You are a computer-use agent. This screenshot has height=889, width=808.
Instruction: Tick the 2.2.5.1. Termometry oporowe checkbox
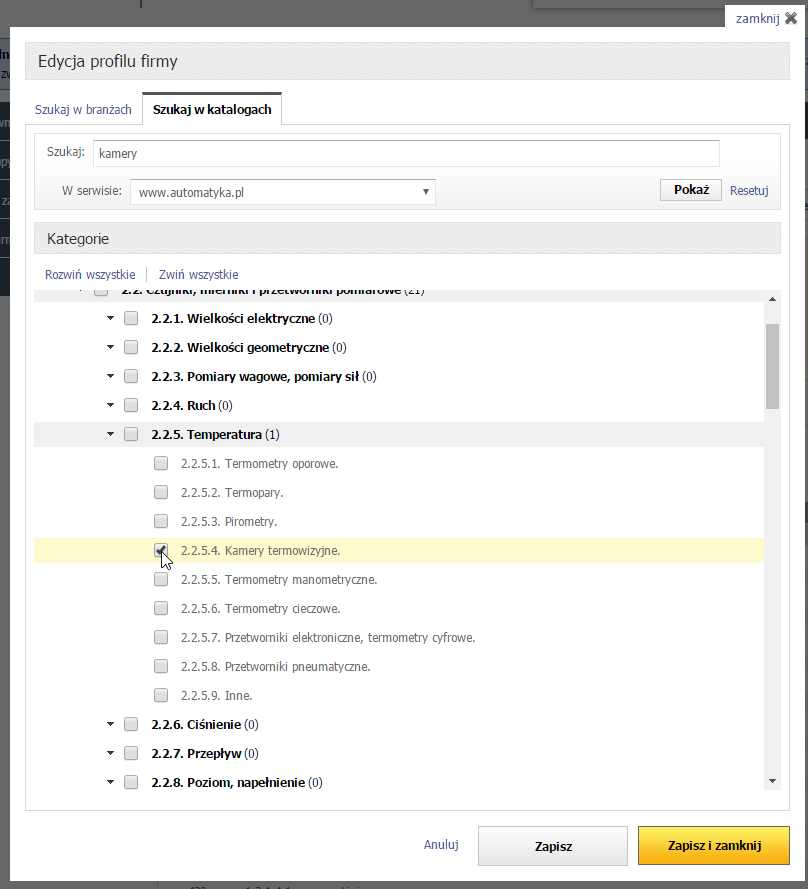pos(161,463)
